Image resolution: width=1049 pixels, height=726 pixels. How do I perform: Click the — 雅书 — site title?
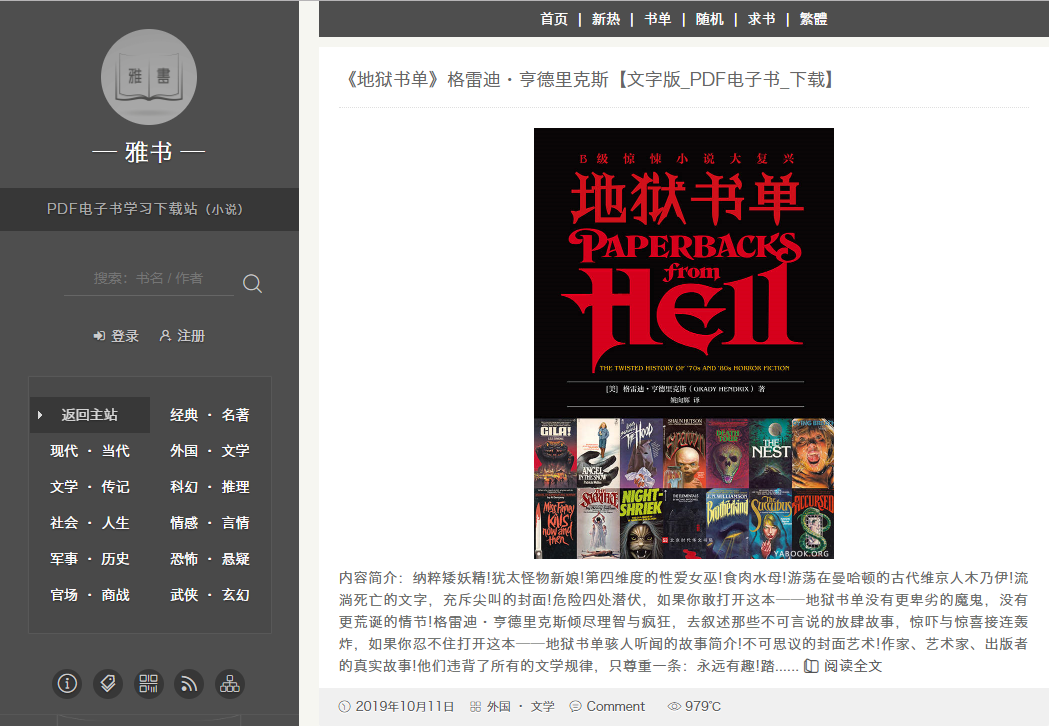pos(149,153)
